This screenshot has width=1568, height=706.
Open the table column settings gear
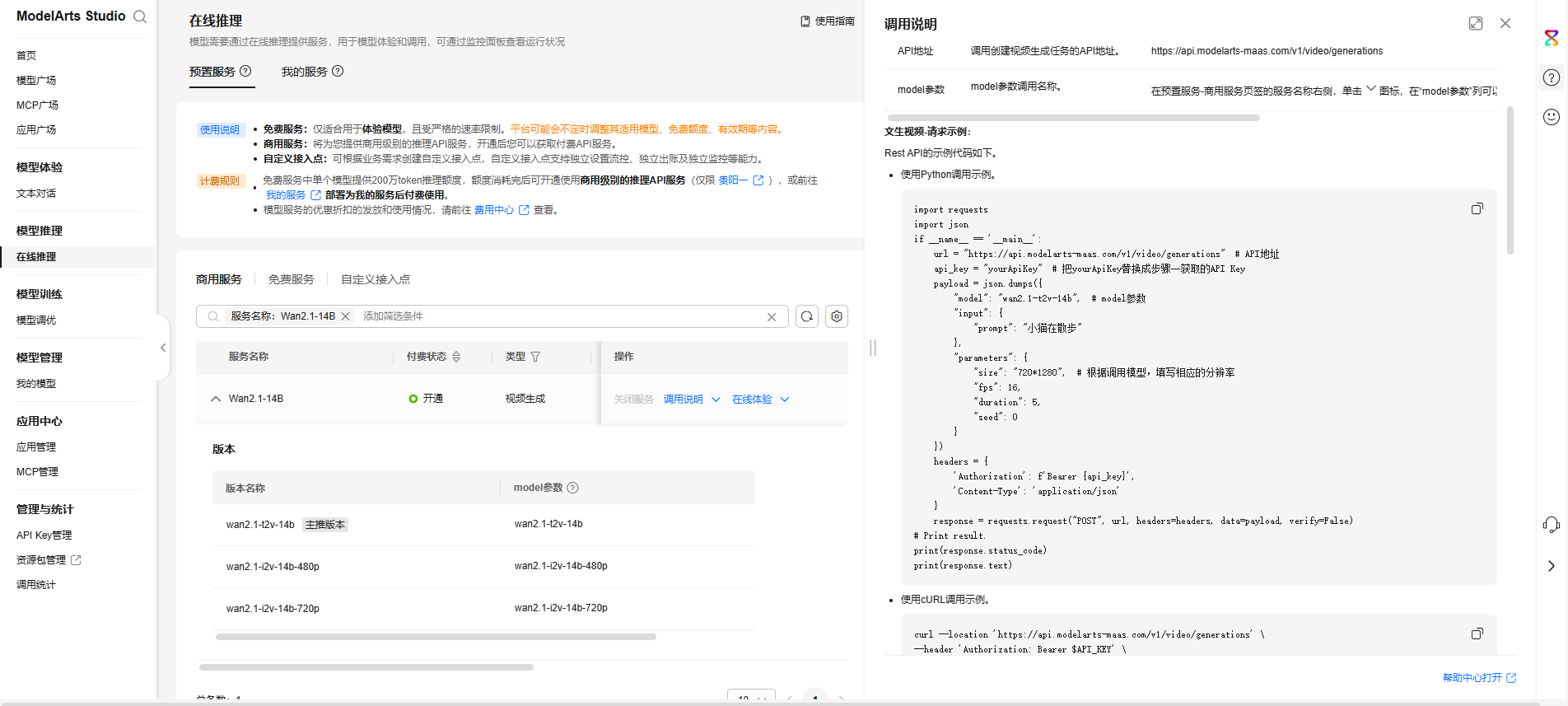tap(837, 316)
